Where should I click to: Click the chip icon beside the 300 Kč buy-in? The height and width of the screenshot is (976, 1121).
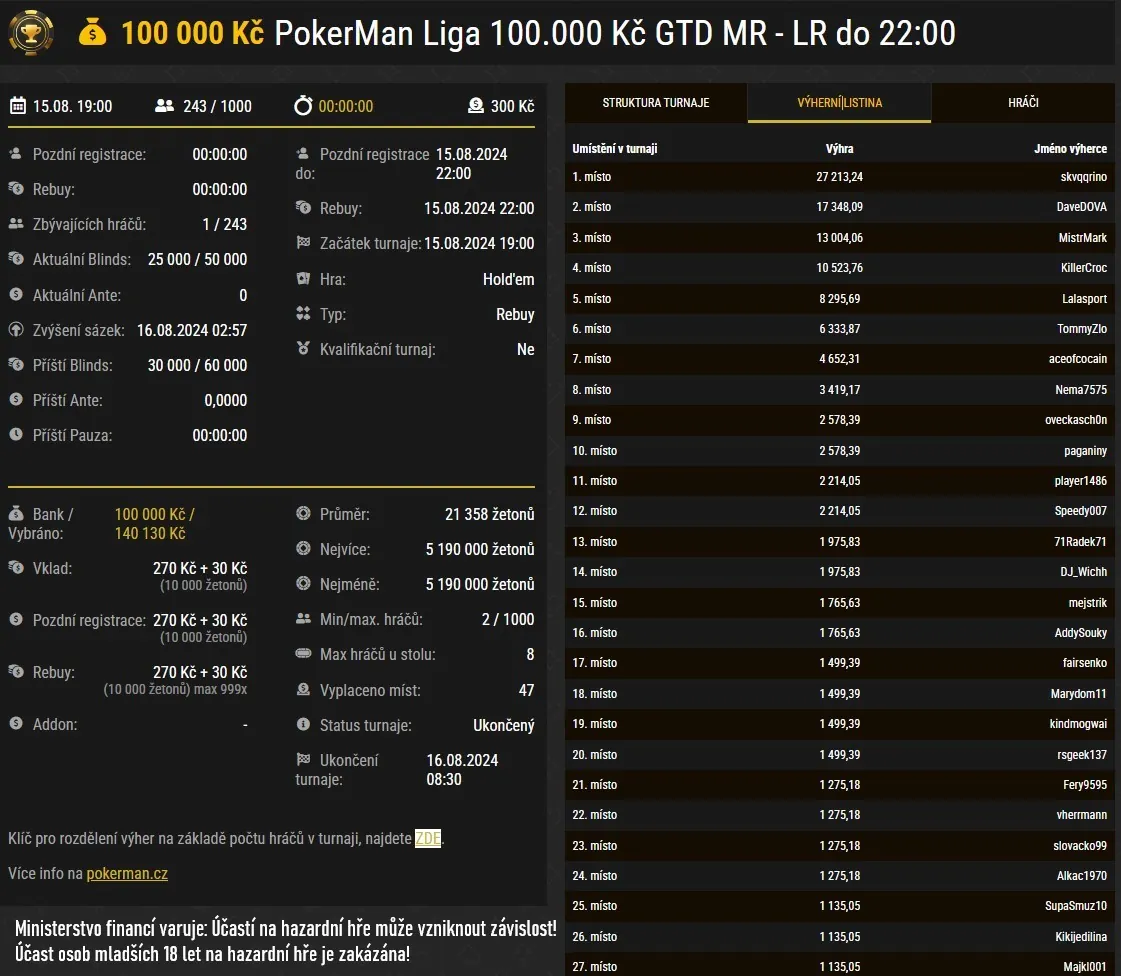[x=476, y=106]
